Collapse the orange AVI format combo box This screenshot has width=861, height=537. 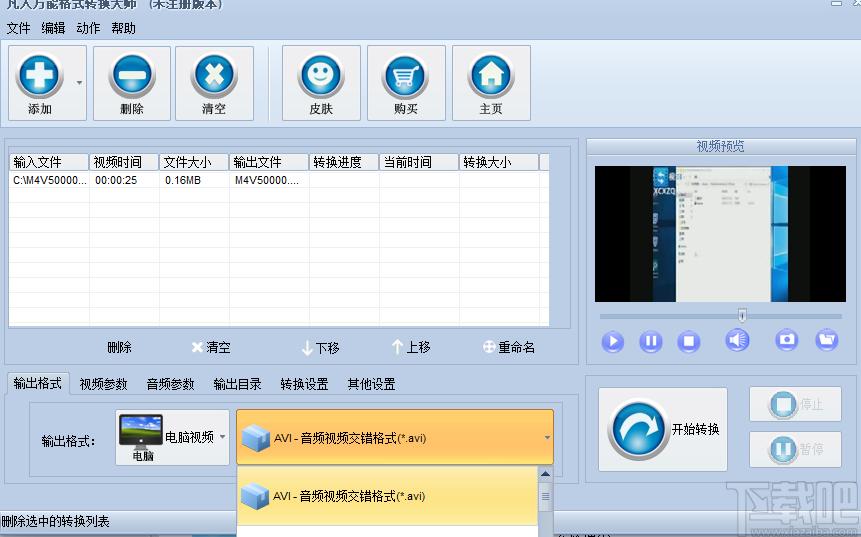pos(395,438)
